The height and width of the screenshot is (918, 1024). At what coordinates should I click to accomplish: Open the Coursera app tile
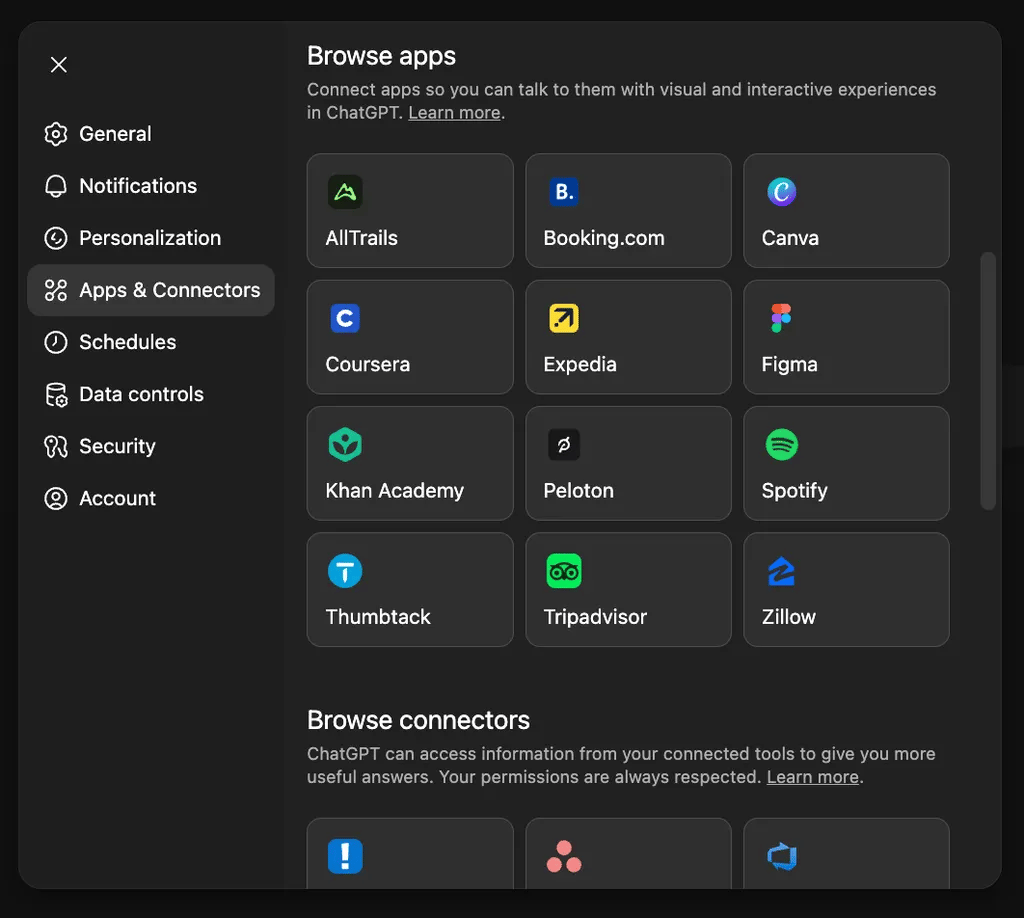click(x=409, y=337)
